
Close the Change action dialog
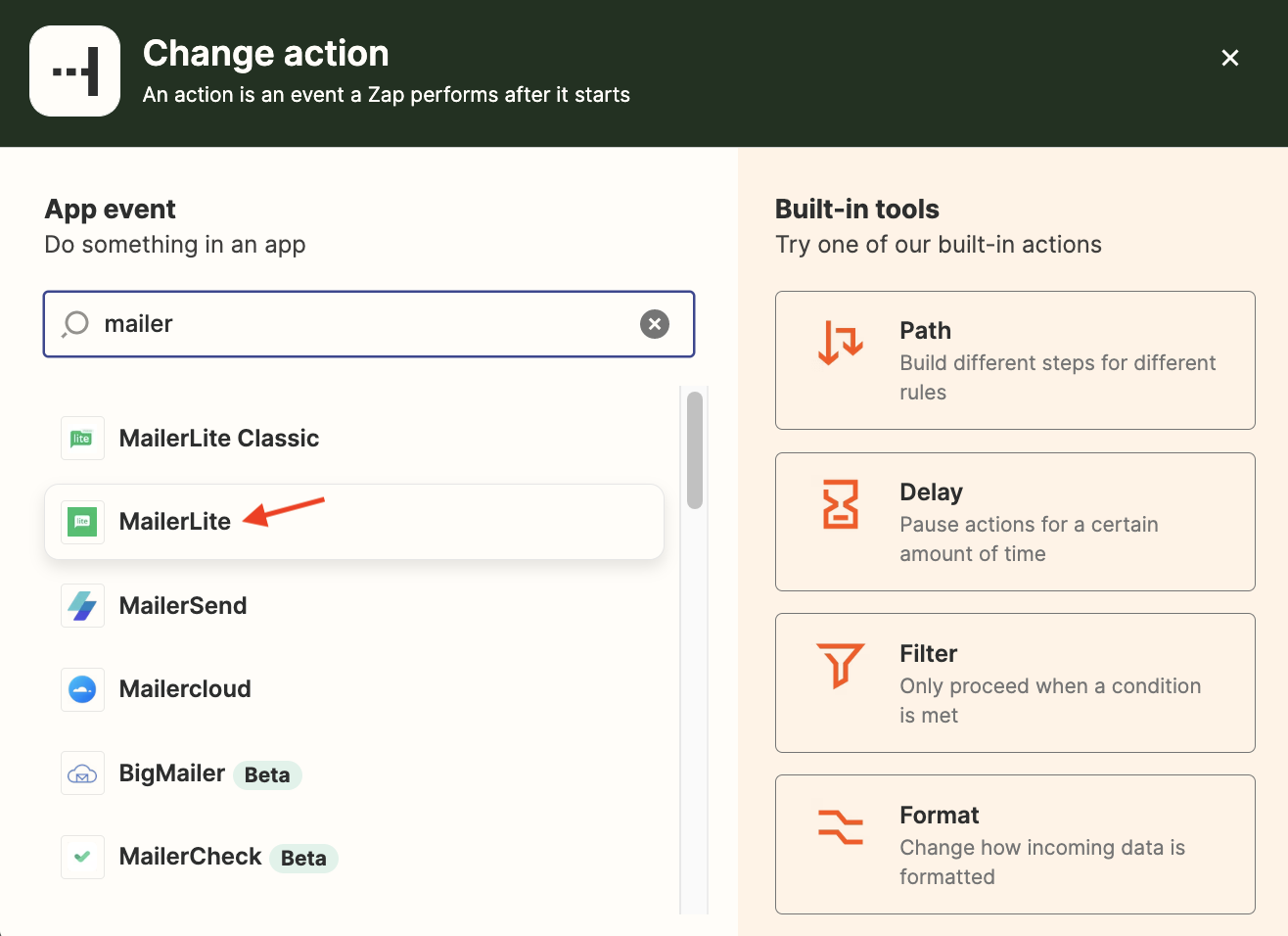(x=1230, y=58)
